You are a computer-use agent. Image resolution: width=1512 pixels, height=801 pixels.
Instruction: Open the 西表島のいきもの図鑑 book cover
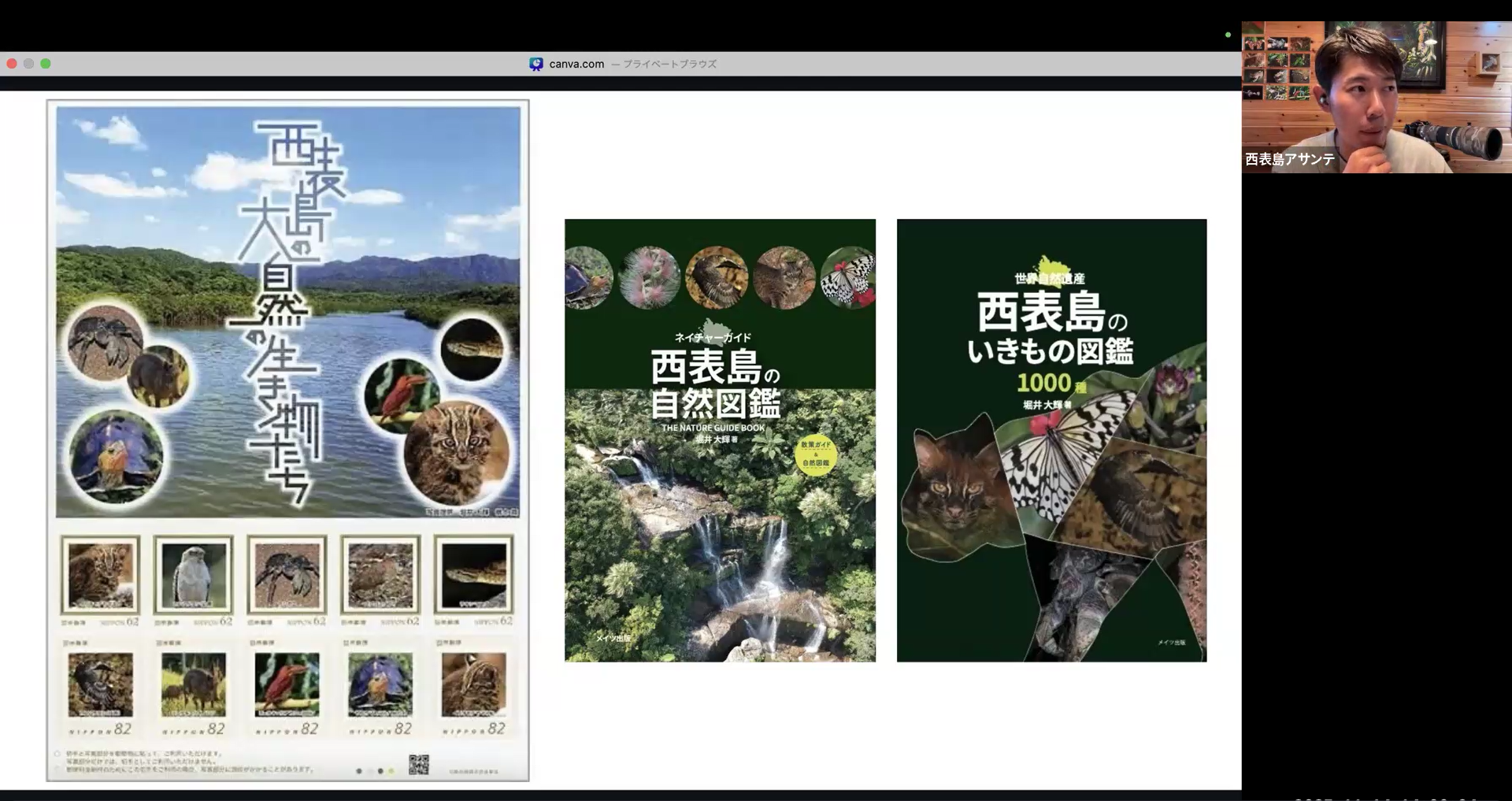[1051, 440]
